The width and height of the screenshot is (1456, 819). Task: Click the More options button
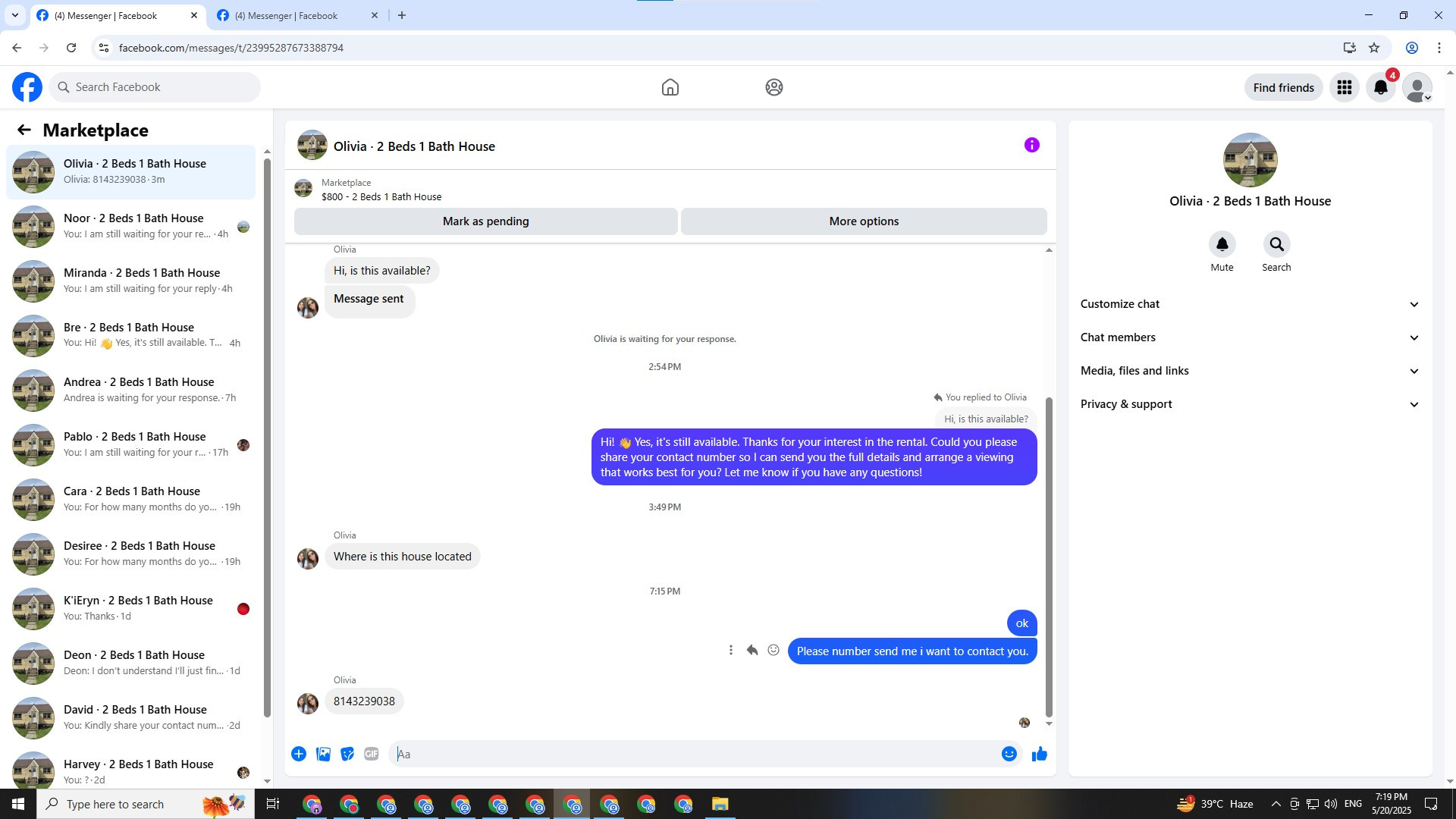864,221
